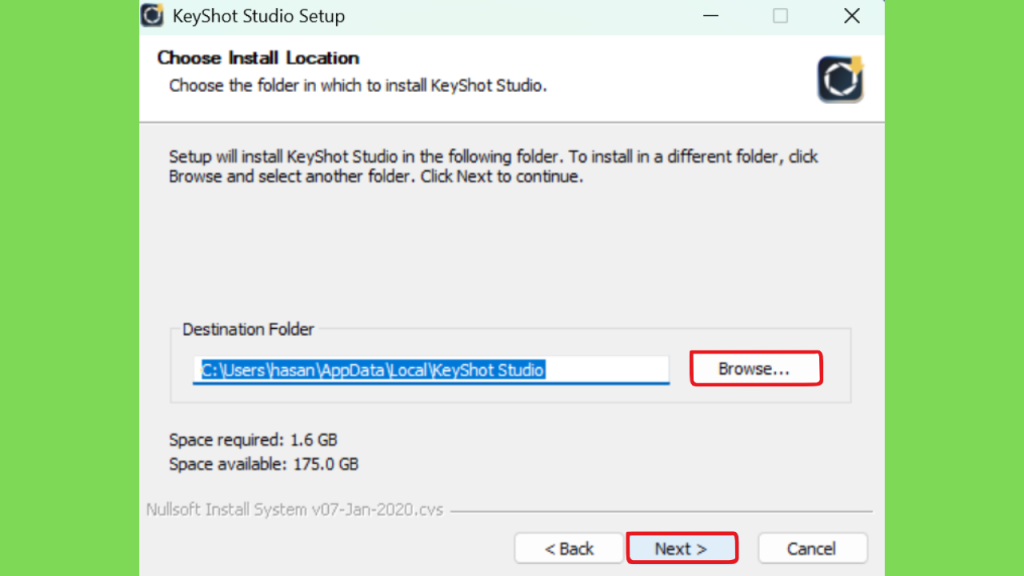This screenshot has height=576, width=1024.
Task: Click inside the Destination Folder path field
Action: point(431,370)
